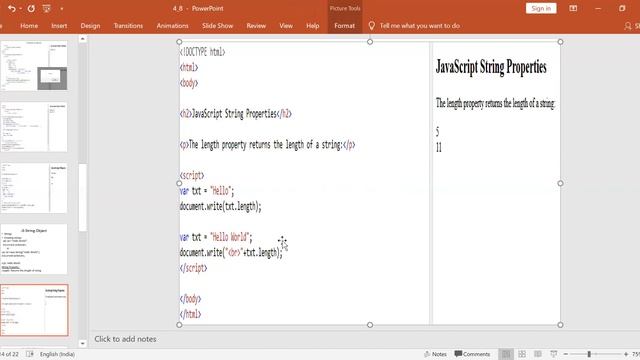This screenshot has width=640, height=360.
Task: Click the Undo arrow in Quick Access
Action: pyautogui.click(x=11, y=8)
